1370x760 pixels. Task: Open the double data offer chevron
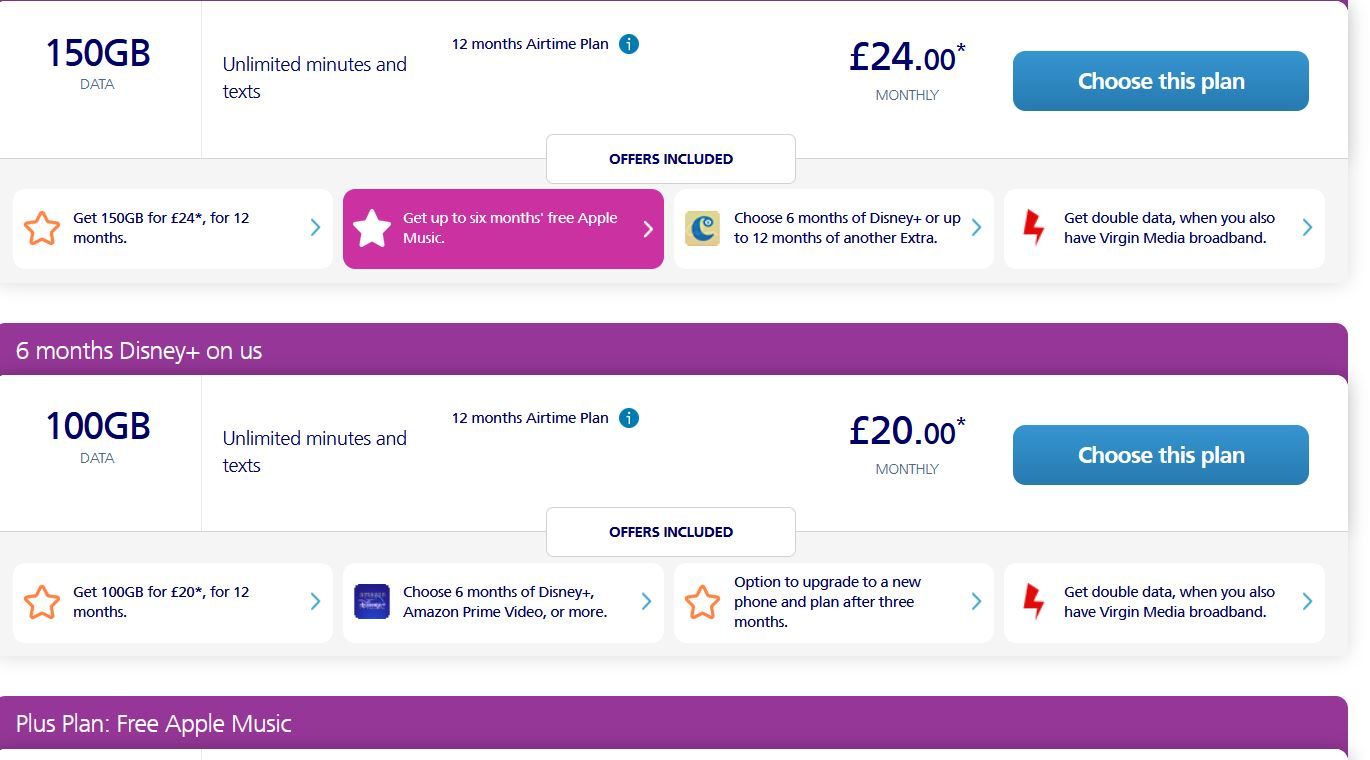click(1307, 227)
